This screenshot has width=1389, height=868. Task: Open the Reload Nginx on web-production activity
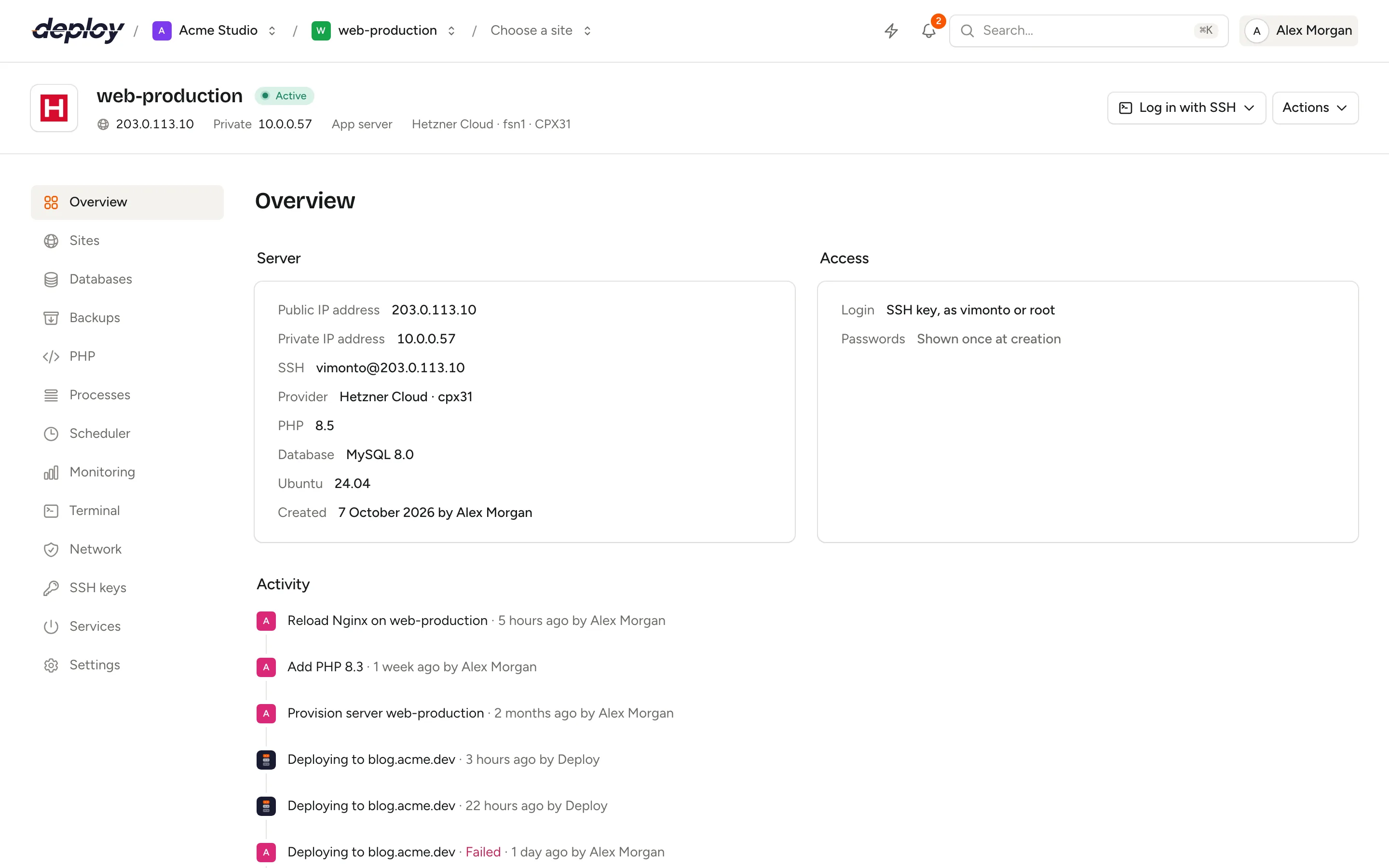(x=387, y=621)
